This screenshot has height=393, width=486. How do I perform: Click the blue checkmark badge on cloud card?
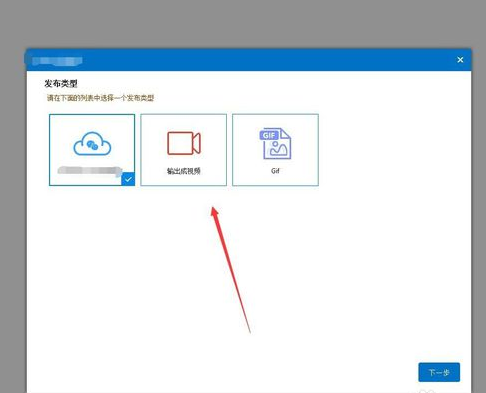pyautogui.click(x=128, y=179)
